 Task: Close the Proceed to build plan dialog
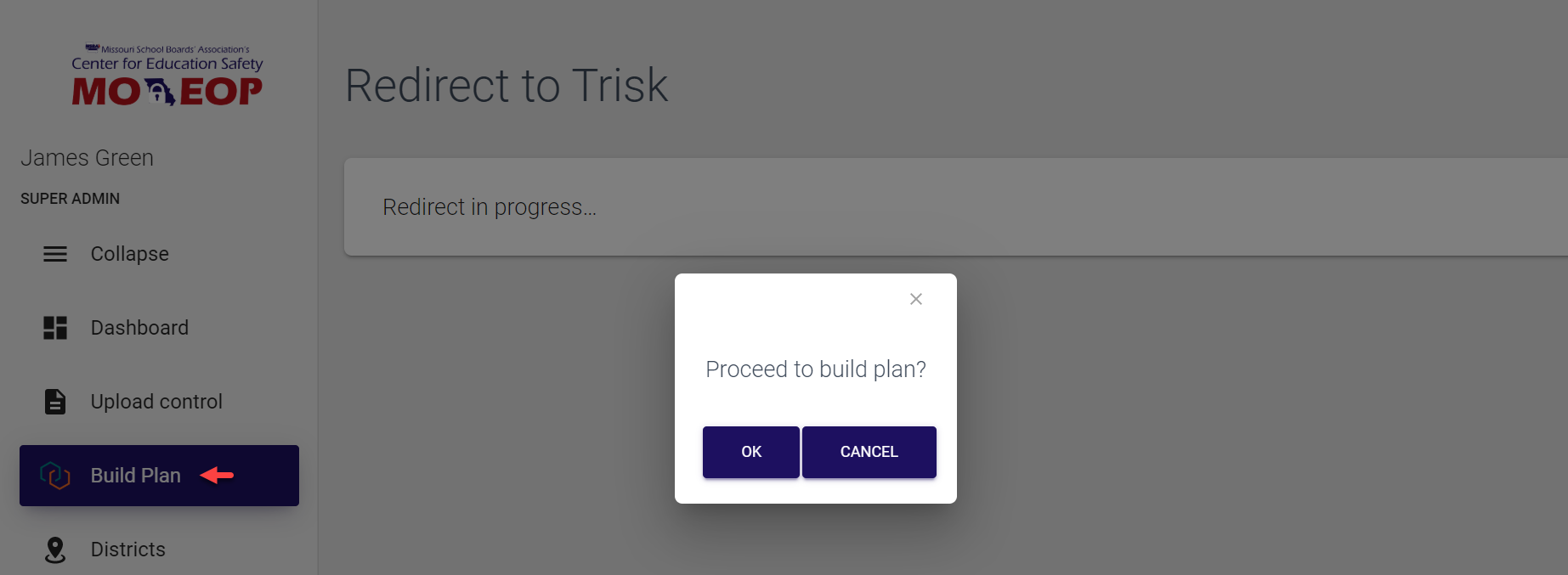tap(915, 299)
